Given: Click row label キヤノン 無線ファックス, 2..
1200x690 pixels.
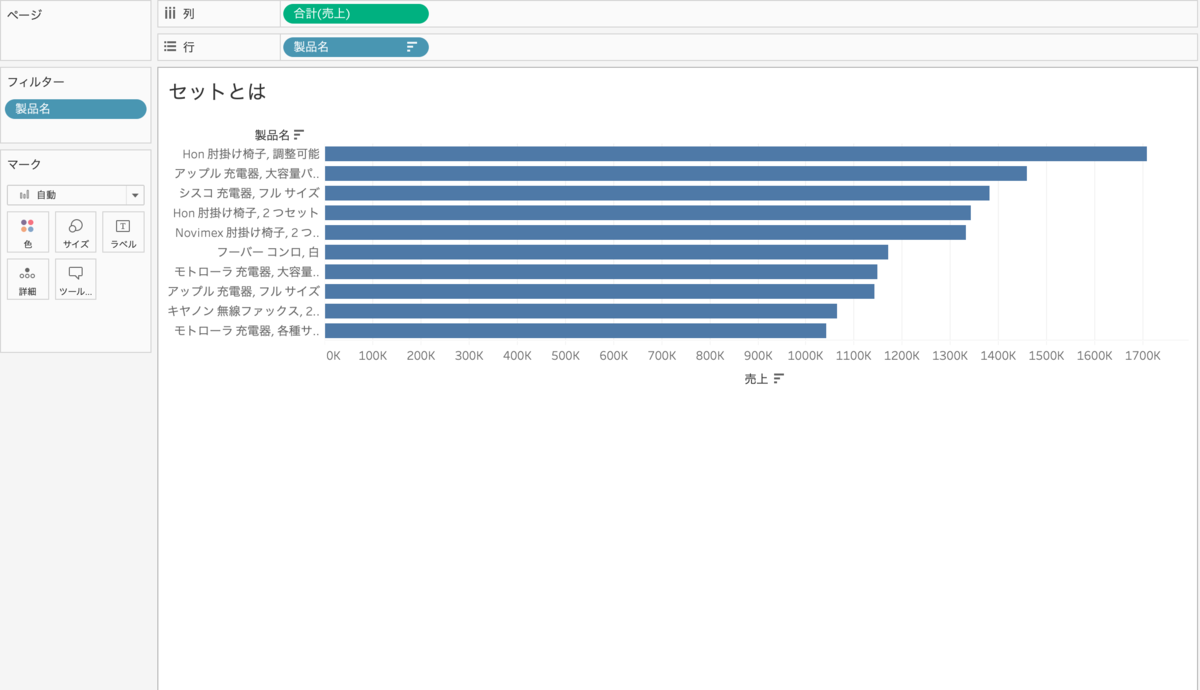Looking at the screenshot, I should point(244,311).
